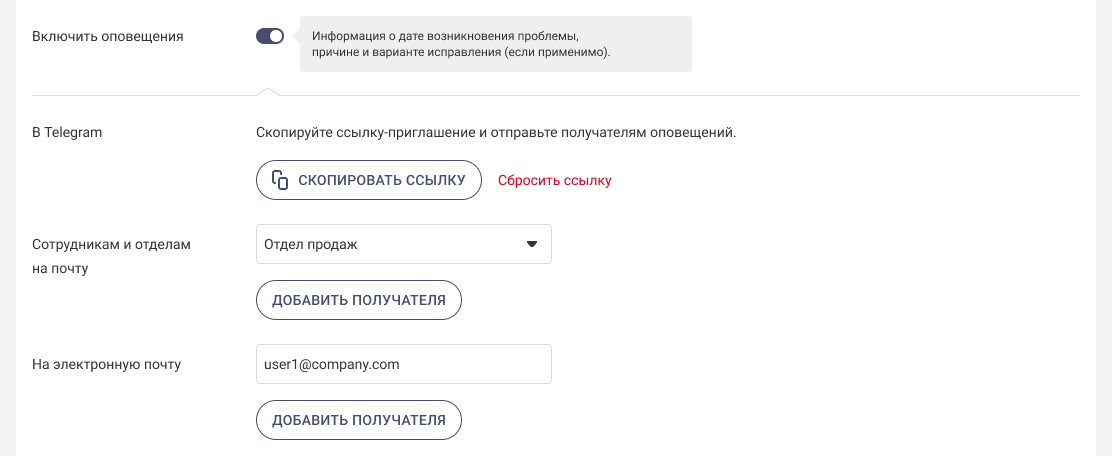Add recipient below the email field
The width and height of the screenshot is (1112, 457).
(358, 420)
